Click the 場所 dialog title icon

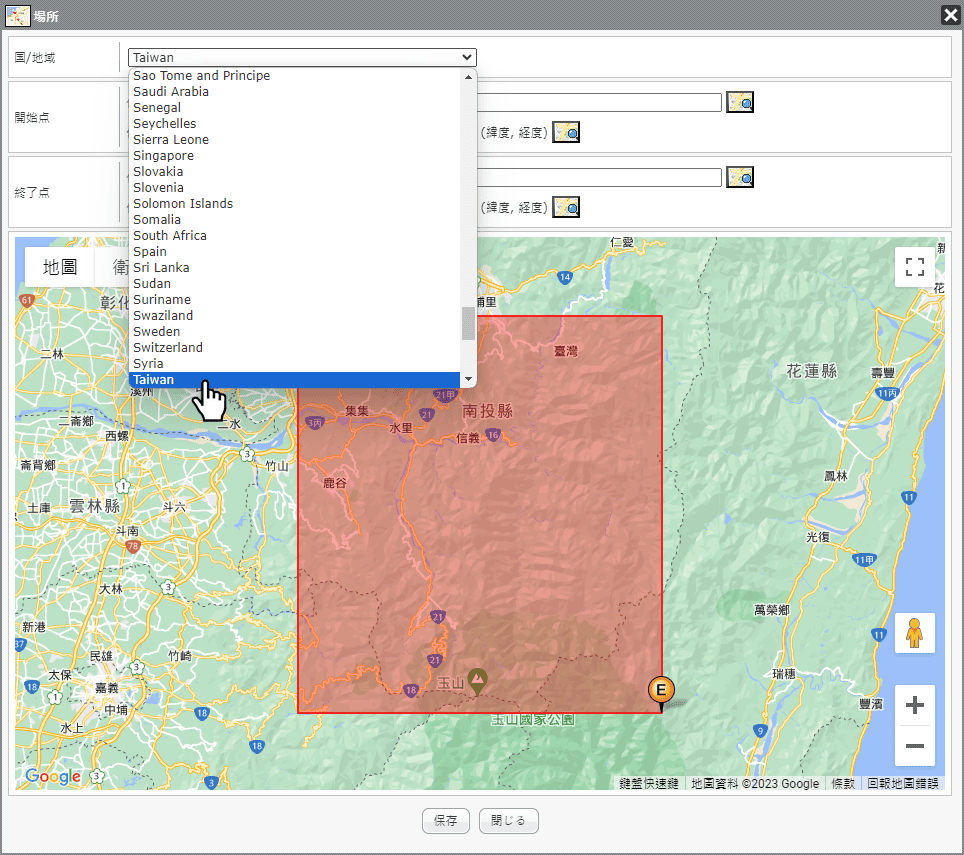17,15
